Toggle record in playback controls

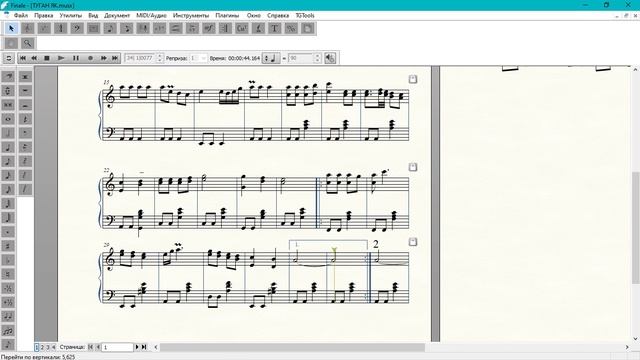90,58
